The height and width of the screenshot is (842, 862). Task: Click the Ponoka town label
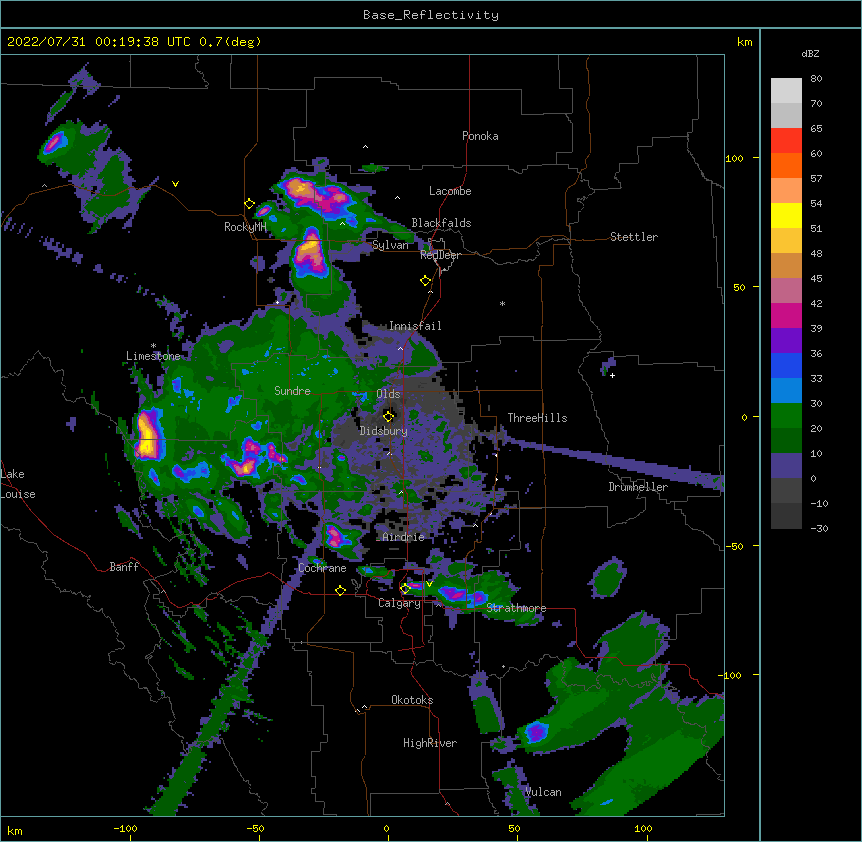pyautogui.click(x=480, y=136)
